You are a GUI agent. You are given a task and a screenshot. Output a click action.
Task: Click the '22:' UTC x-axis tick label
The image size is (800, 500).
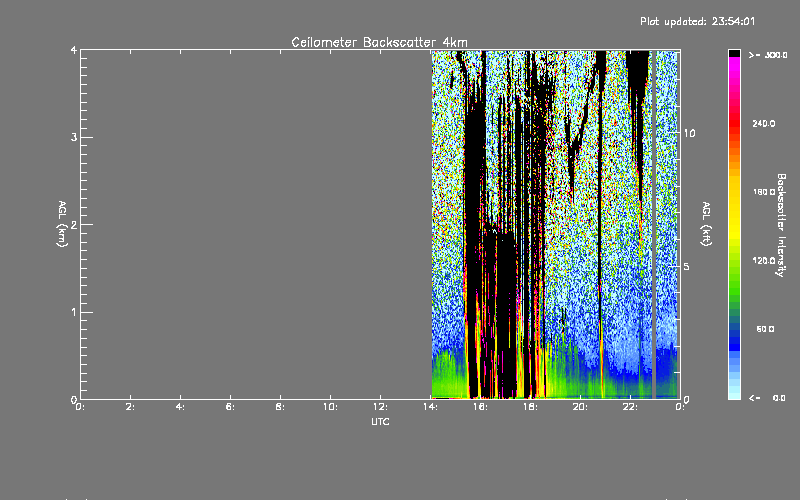[630, 407]
